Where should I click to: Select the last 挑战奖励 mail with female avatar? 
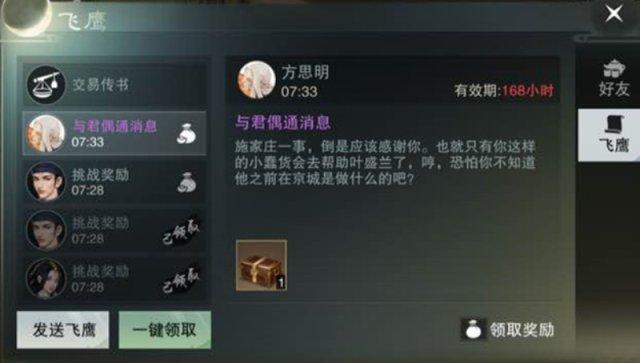(115, 279)
